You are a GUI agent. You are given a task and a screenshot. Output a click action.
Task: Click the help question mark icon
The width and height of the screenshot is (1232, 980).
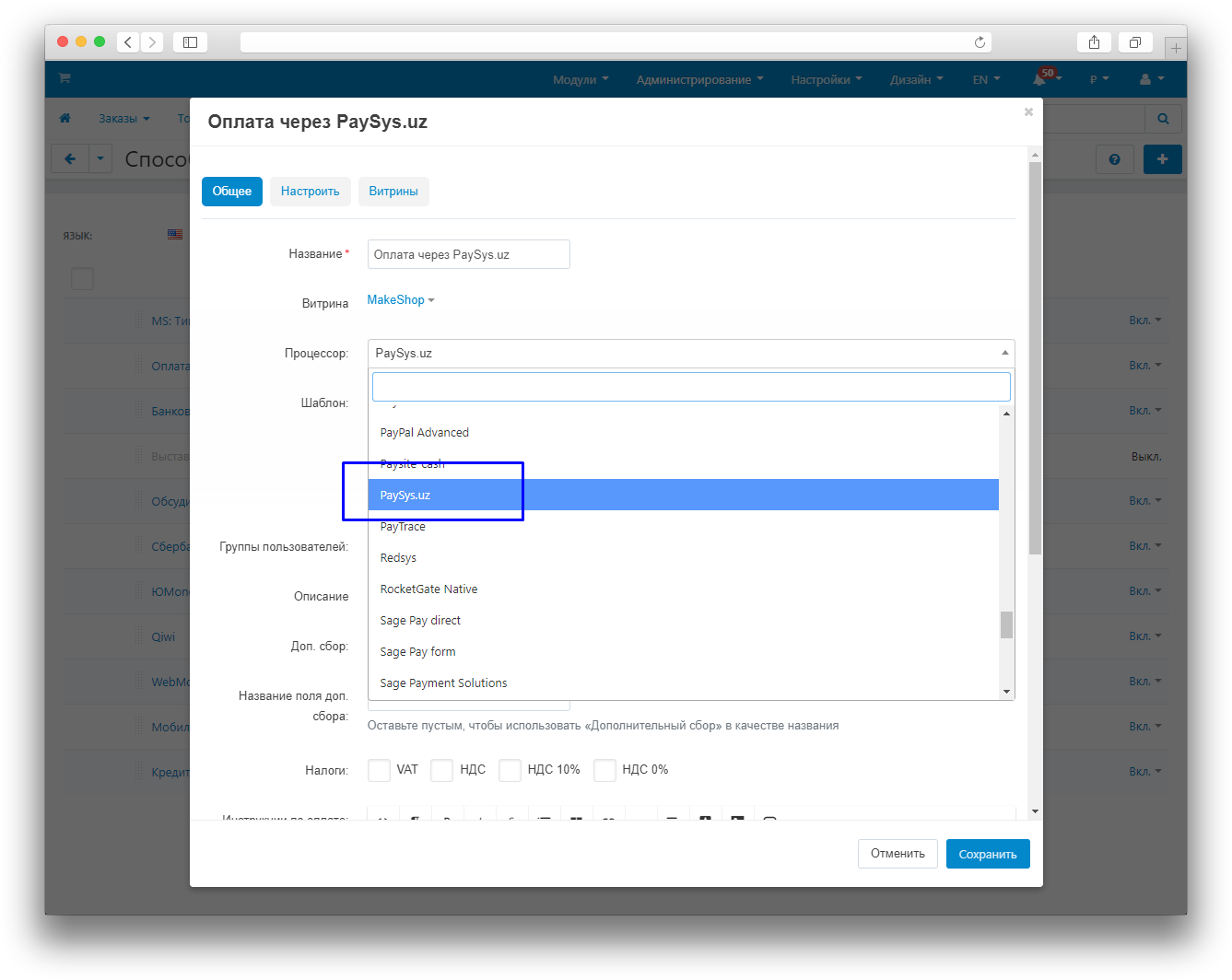(x=1114, y=159)
